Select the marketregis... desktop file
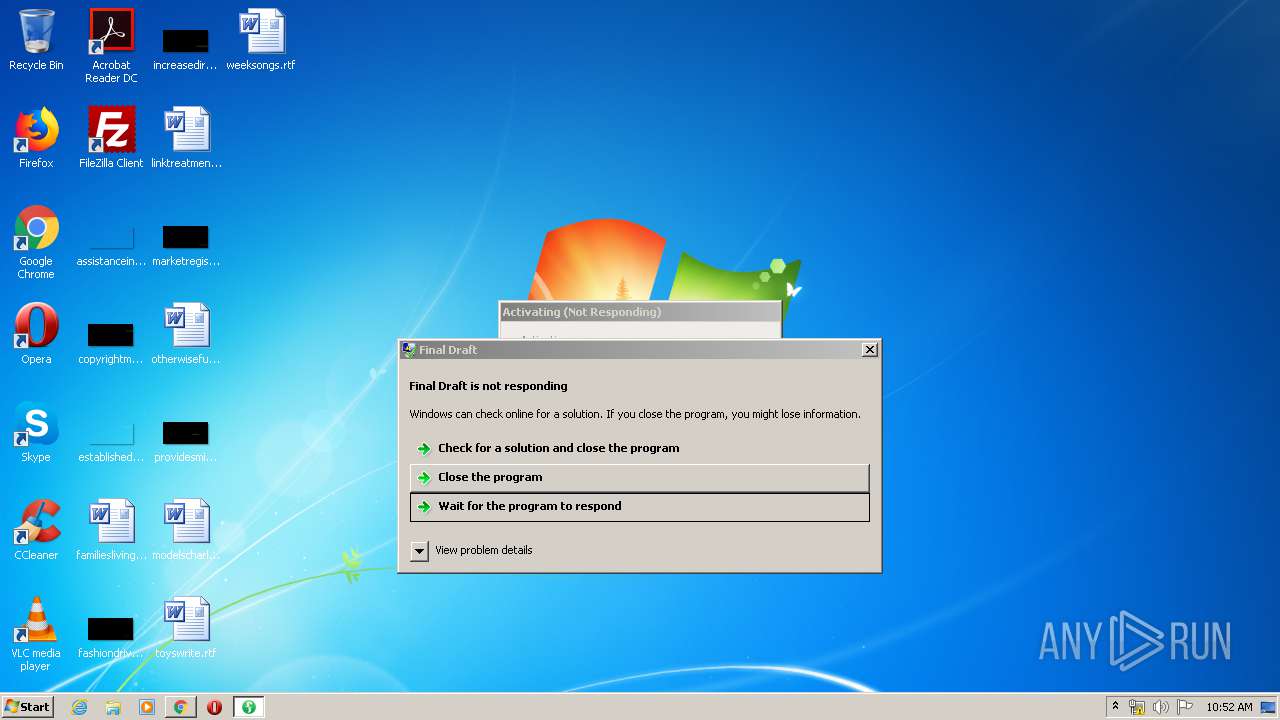This screenshot has width=1280, height=720. point(186,244)
